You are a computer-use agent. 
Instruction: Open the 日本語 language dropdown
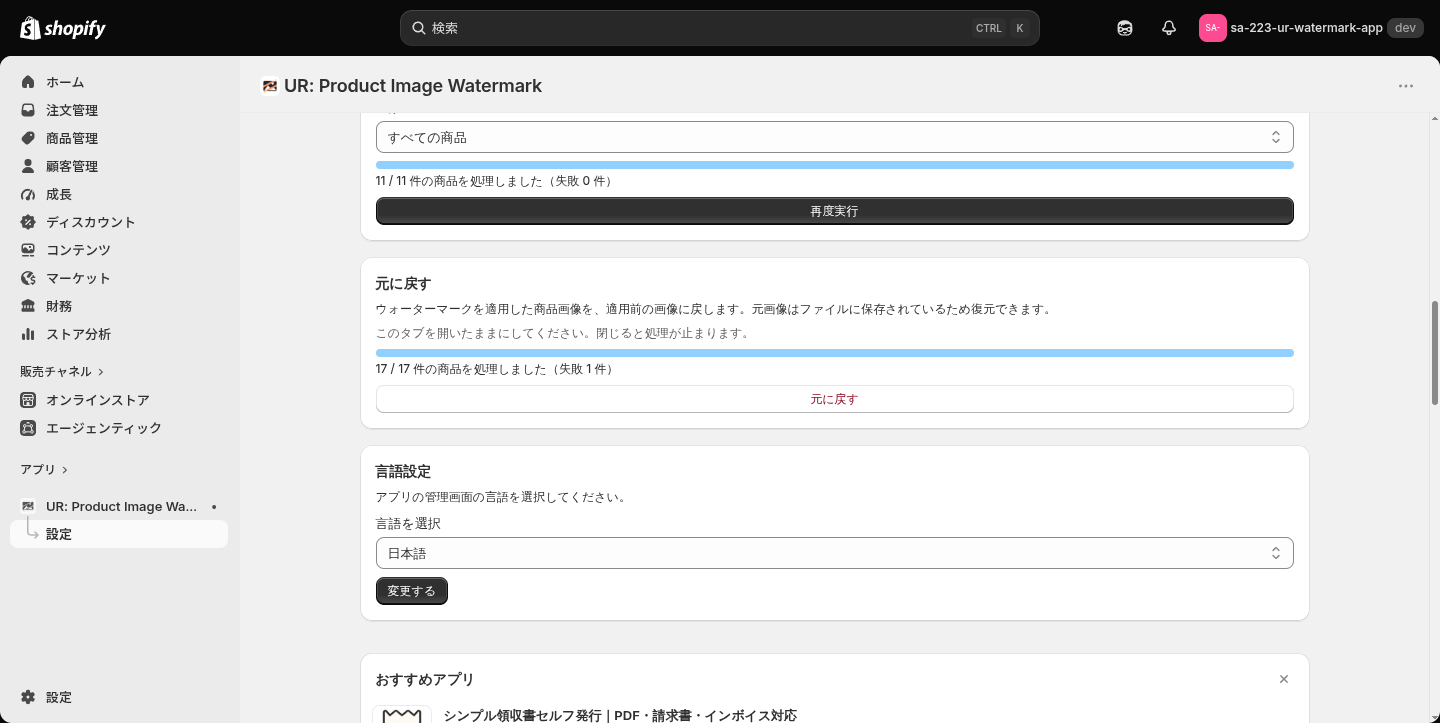pyautogui.click(x=834, y=553)
